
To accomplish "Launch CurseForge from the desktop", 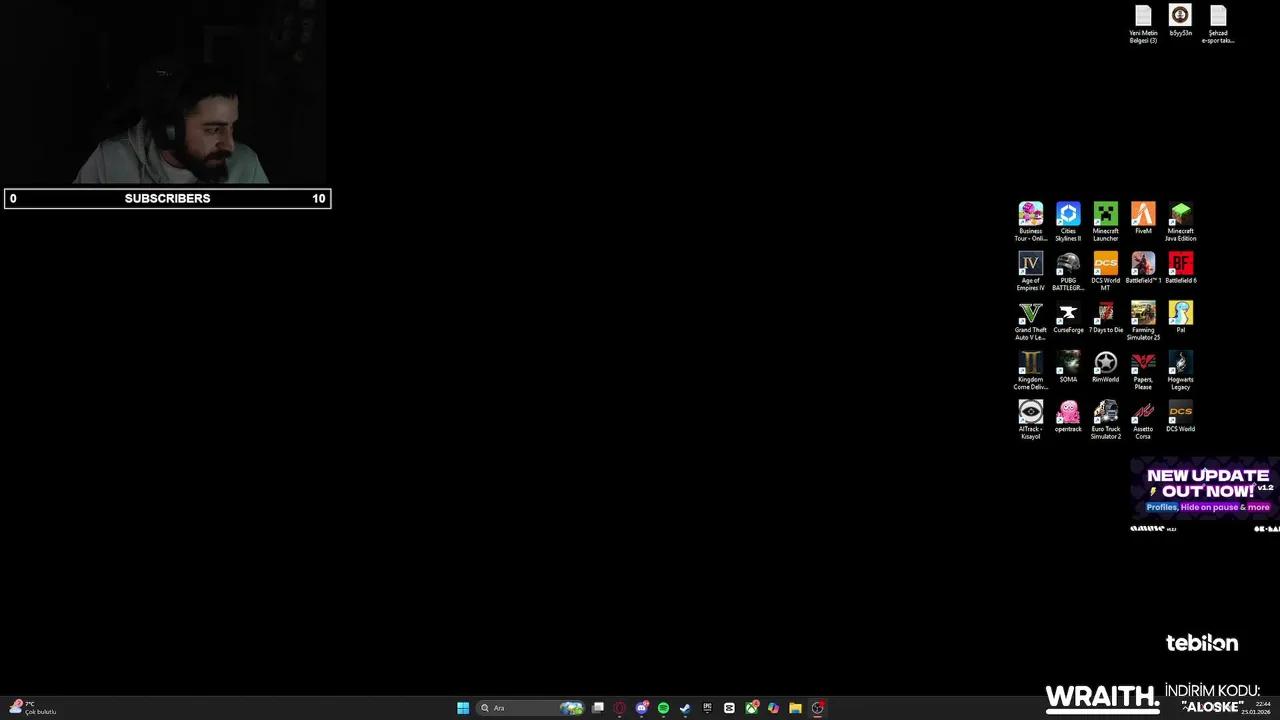I will coord(1068,313).
